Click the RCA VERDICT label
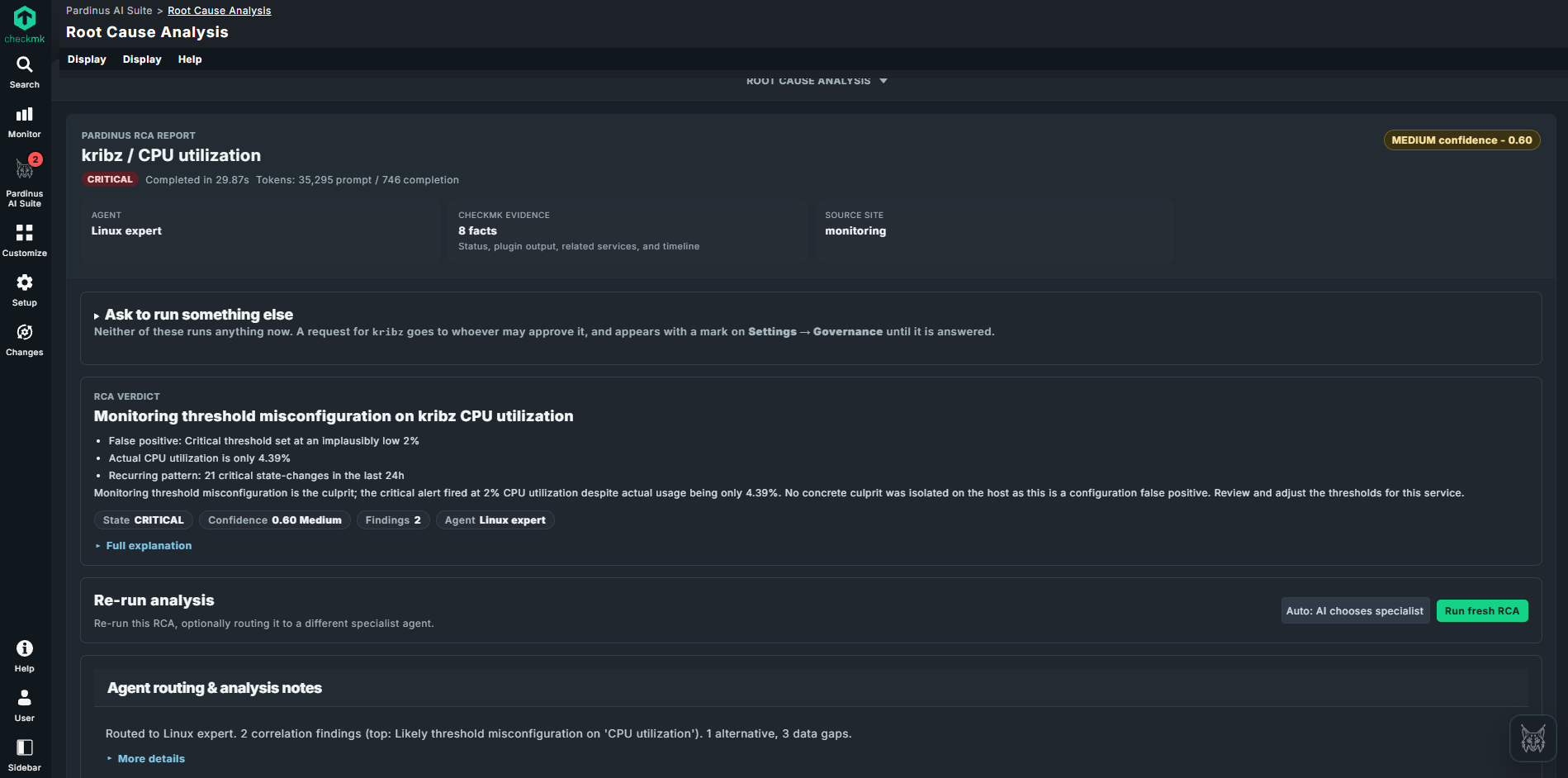The width and height of the screenshot is (1568, 778). click(127, 396)
